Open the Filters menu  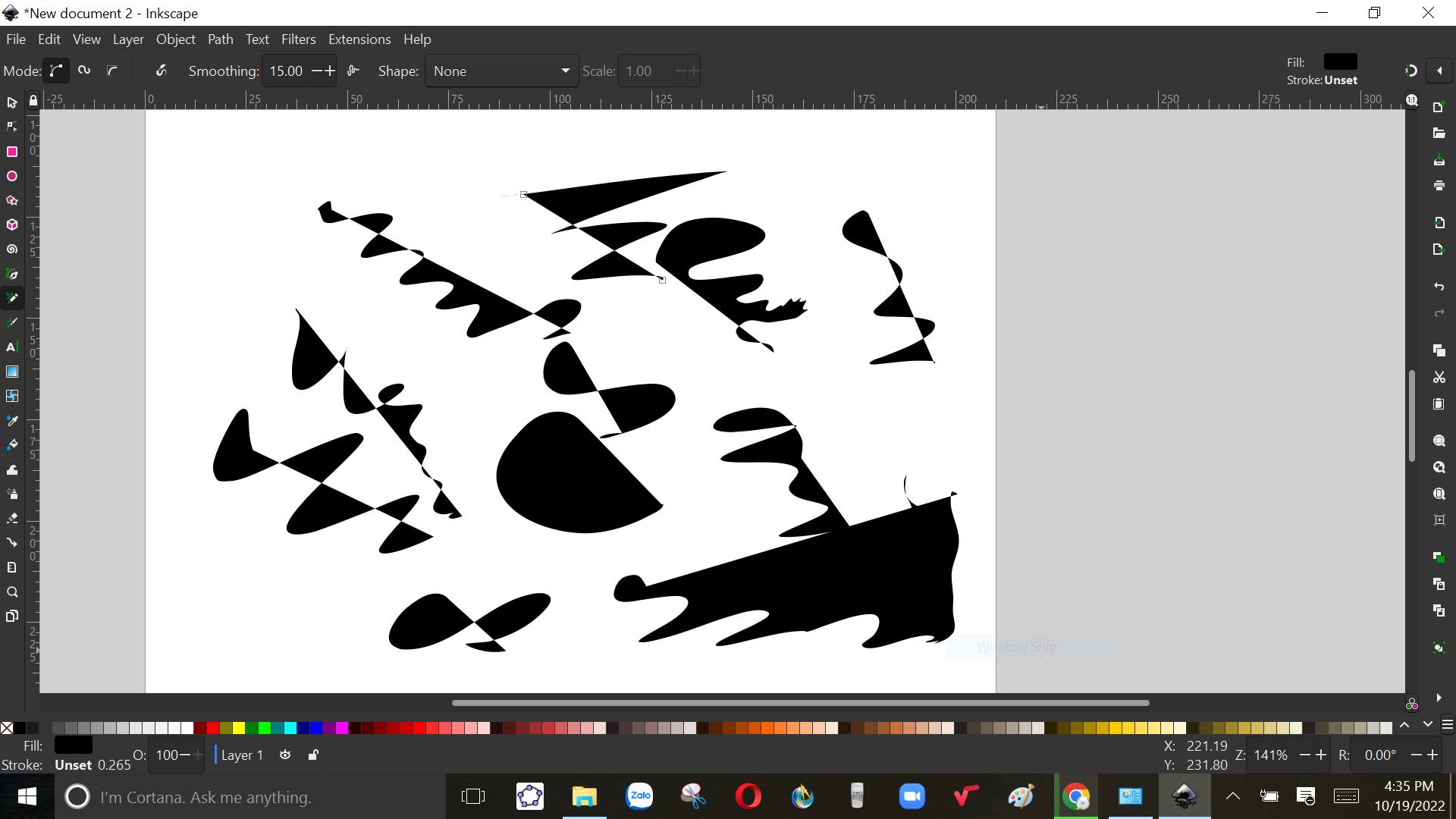(298, 39)
